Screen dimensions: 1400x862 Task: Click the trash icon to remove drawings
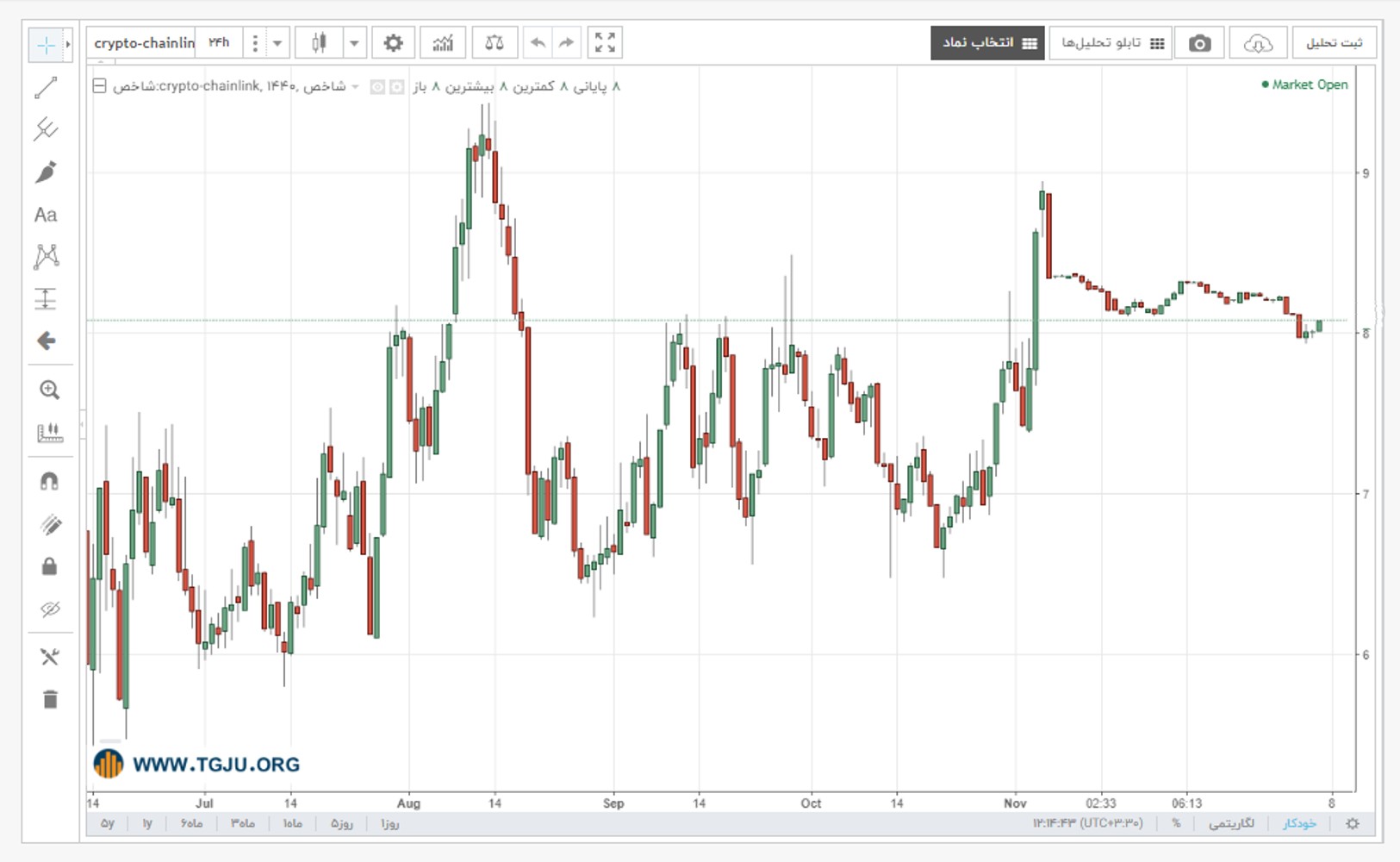click(x=50, y=699)
